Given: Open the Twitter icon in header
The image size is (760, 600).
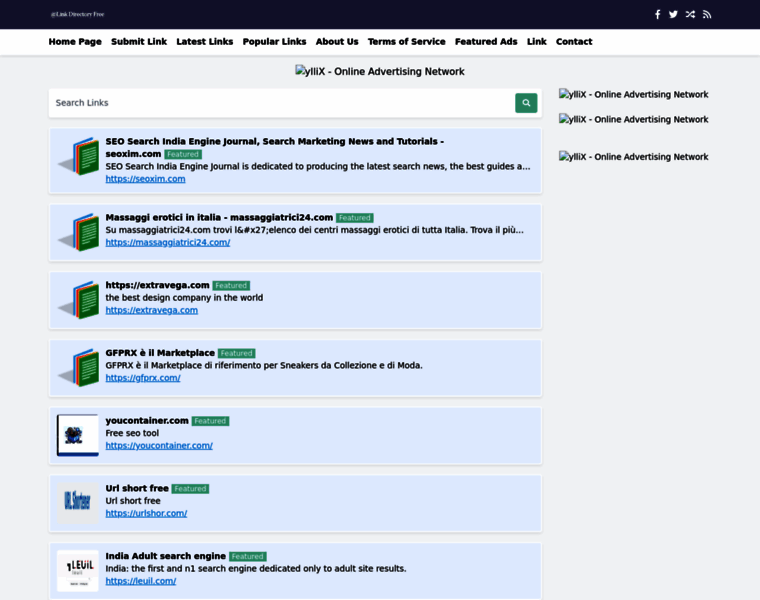Looking at the screenshot, I should [673, 15].
